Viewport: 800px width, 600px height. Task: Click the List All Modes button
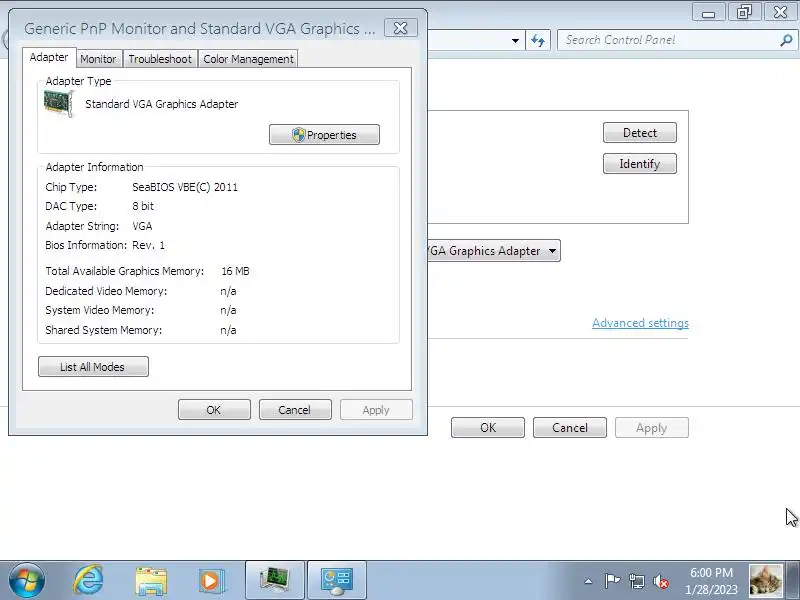(93, 367)
